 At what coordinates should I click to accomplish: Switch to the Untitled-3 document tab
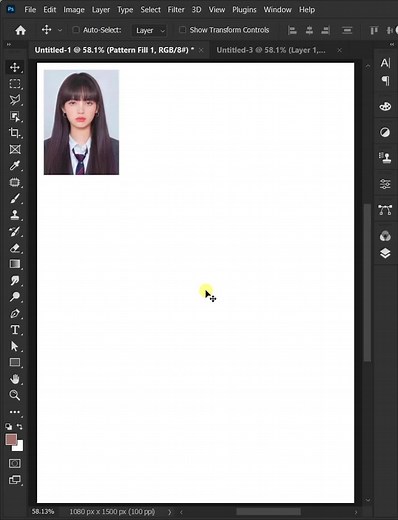pos(271,50)
